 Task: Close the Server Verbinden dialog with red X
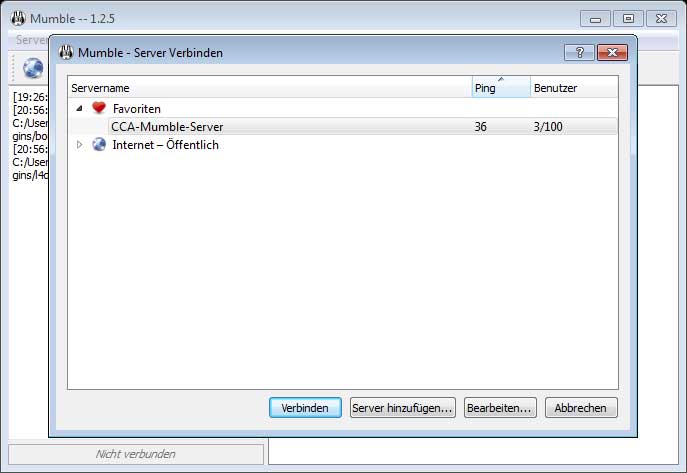click(609, 52)
